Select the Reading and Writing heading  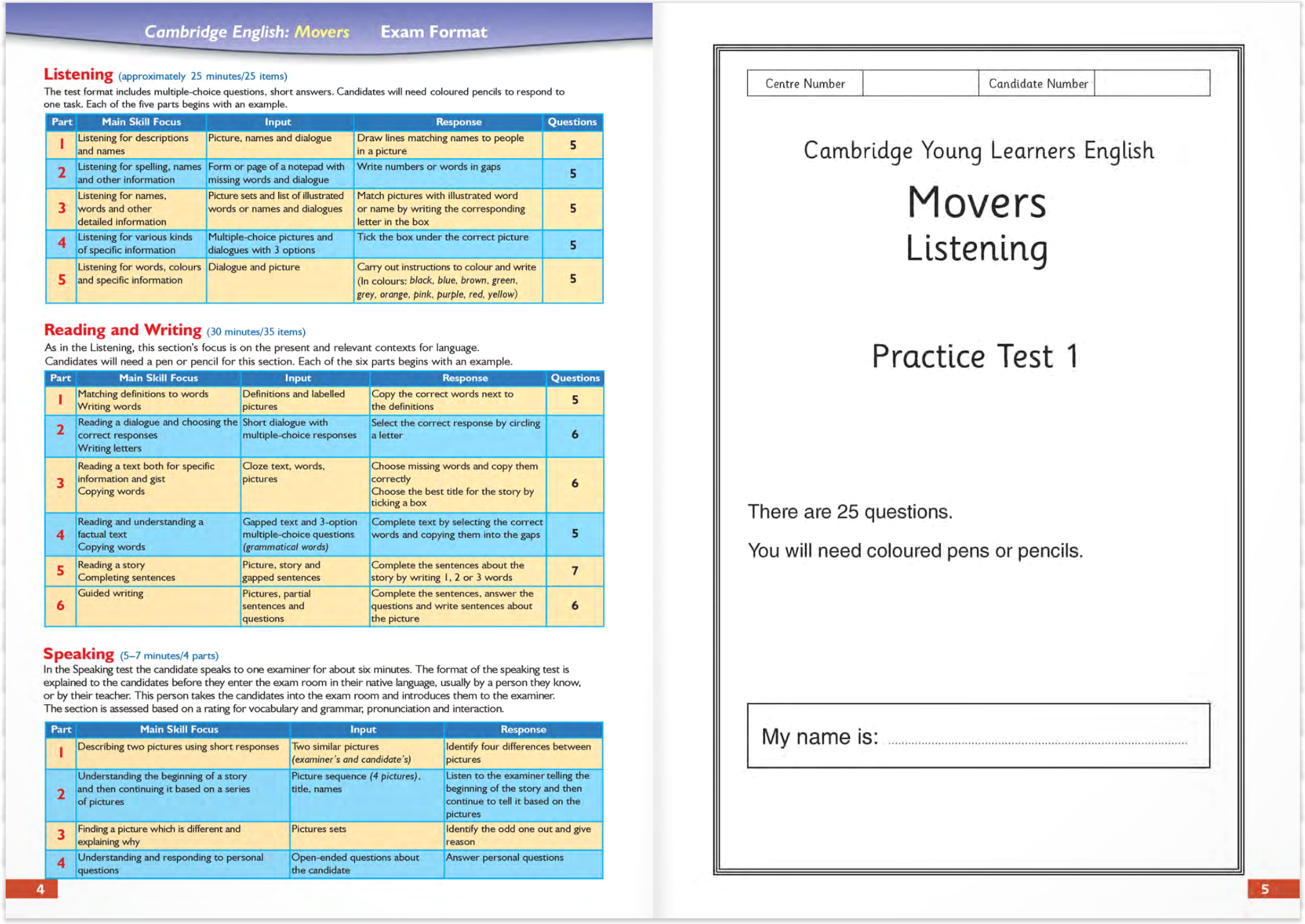(x=121, y=329)
